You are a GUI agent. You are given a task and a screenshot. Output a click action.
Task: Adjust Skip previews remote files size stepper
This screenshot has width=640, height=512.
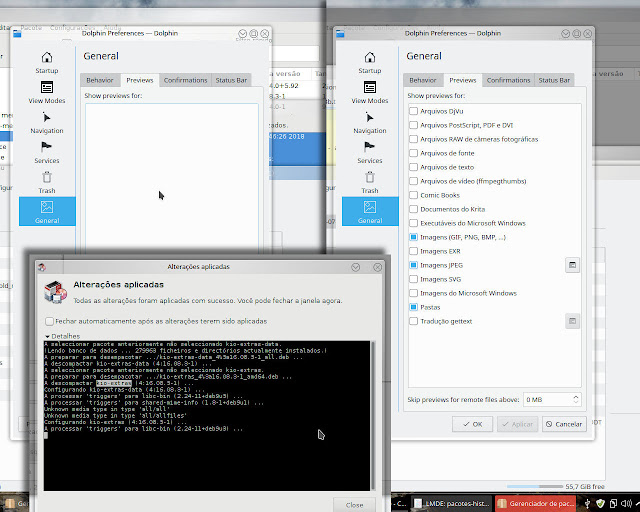coord(576,399)
